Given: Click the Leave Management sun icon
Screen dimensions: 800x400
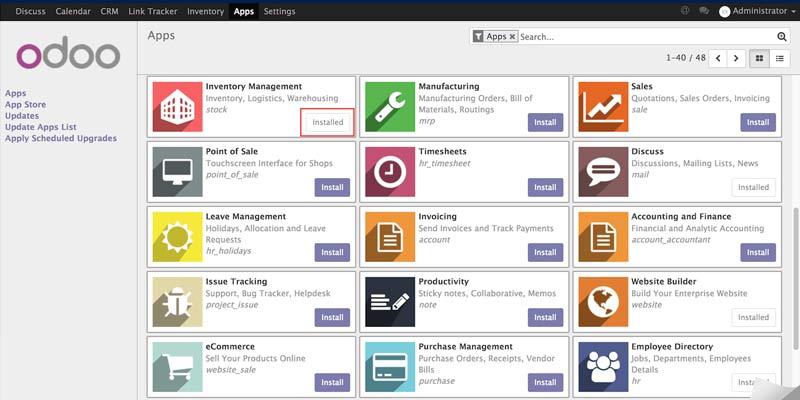Looking at the screenshot, I should click(x=178, y=237).
